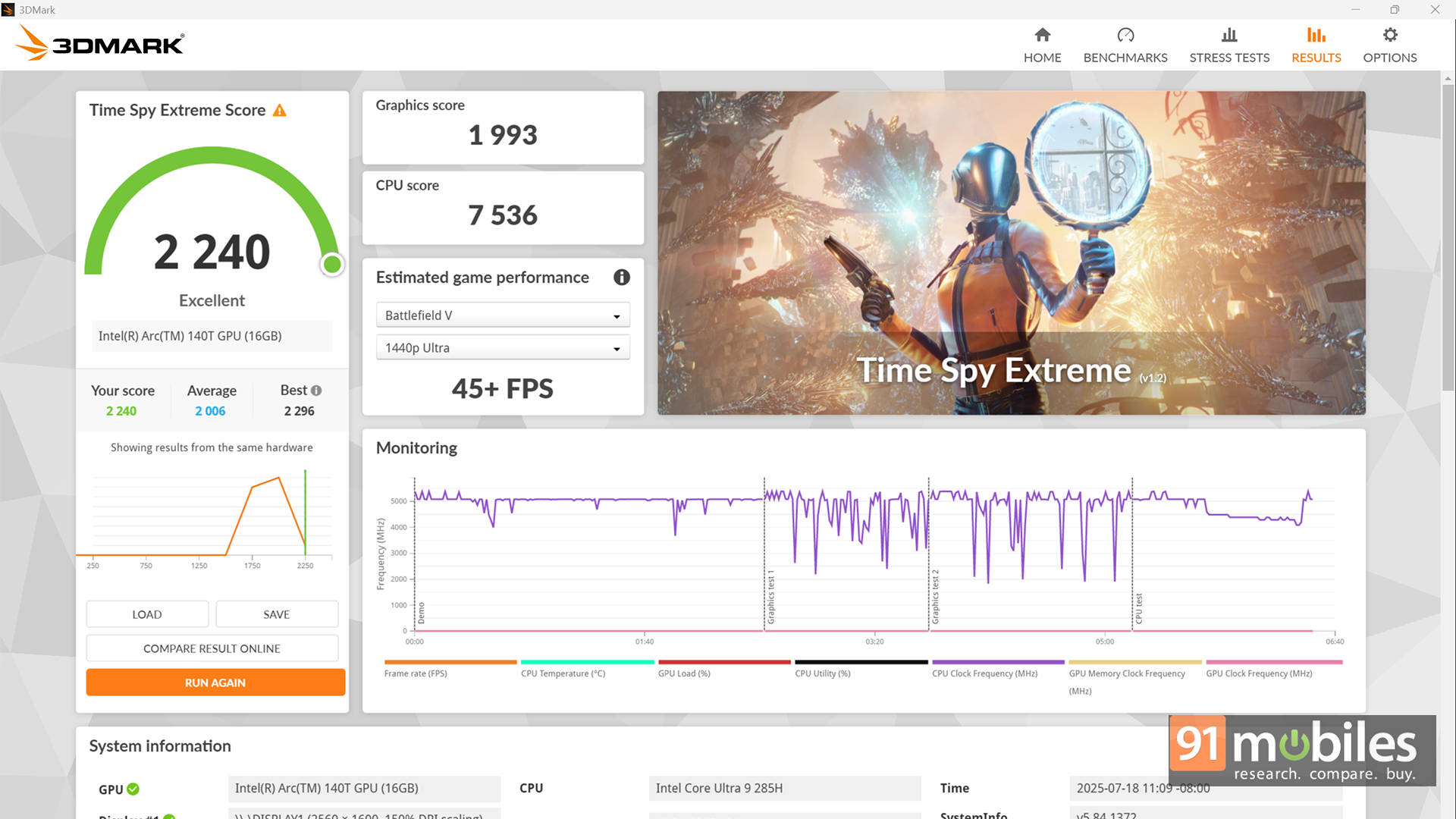Click the Time field showing 2025-07-18
The image size is (1456, 819).
click(1206, 788)
